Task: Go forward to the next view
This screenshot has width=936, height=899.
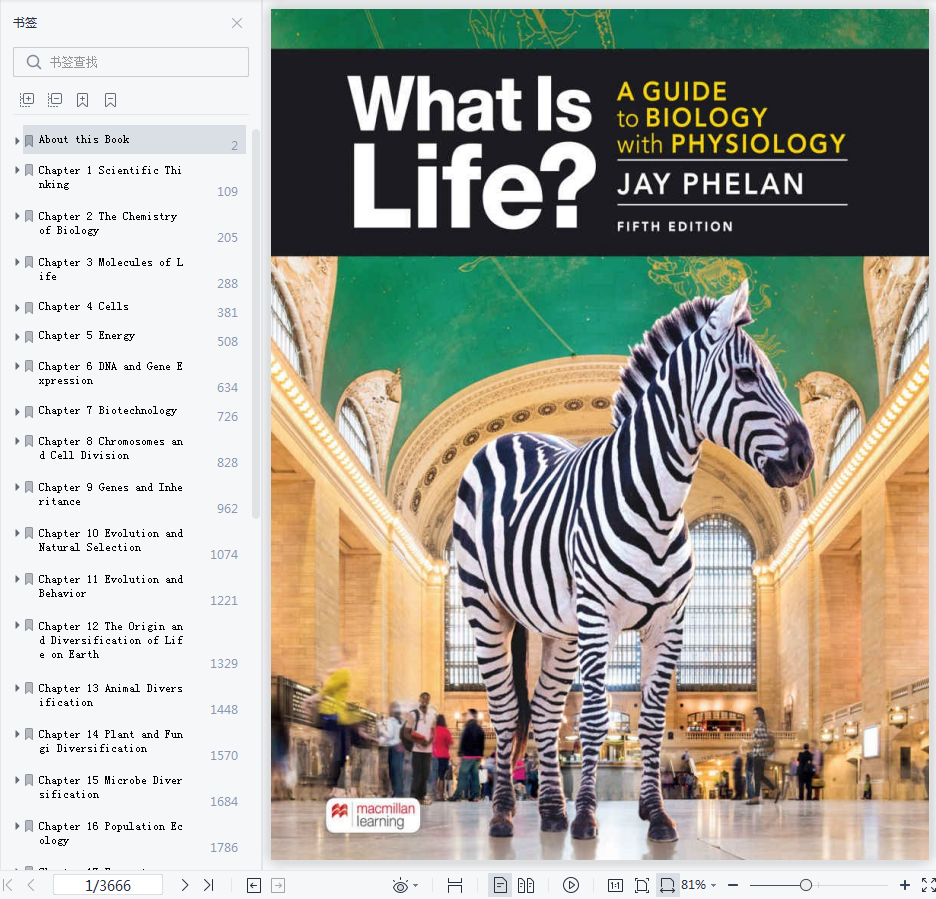Action: 278,885
